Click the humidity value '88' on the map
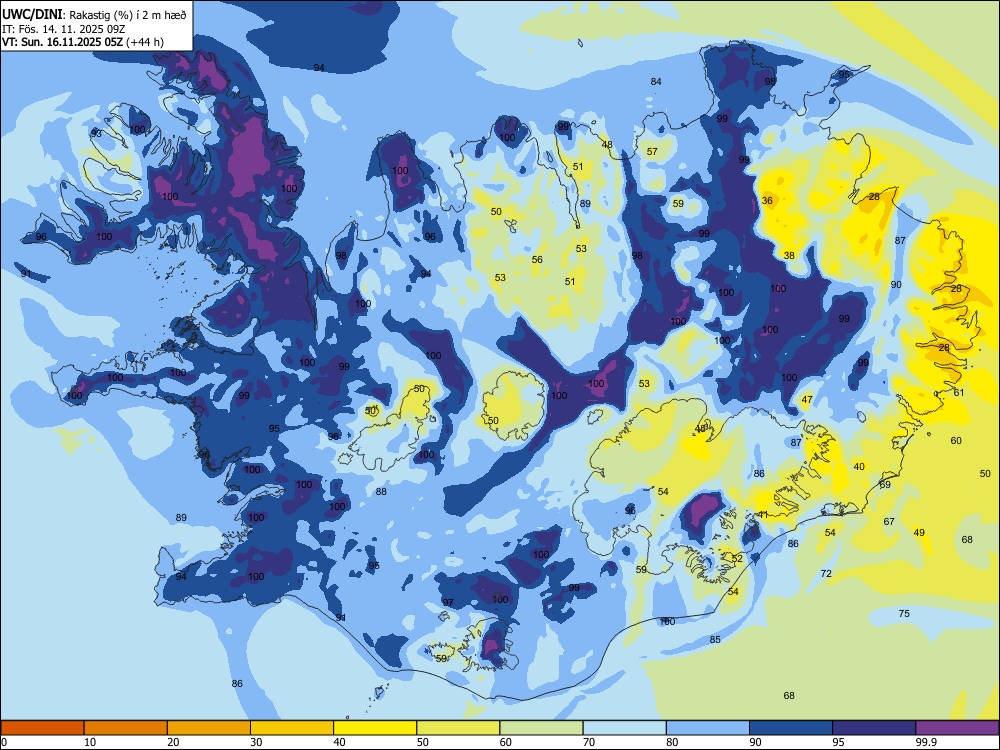Screen dimensions: 1000x750 point(381,492)
